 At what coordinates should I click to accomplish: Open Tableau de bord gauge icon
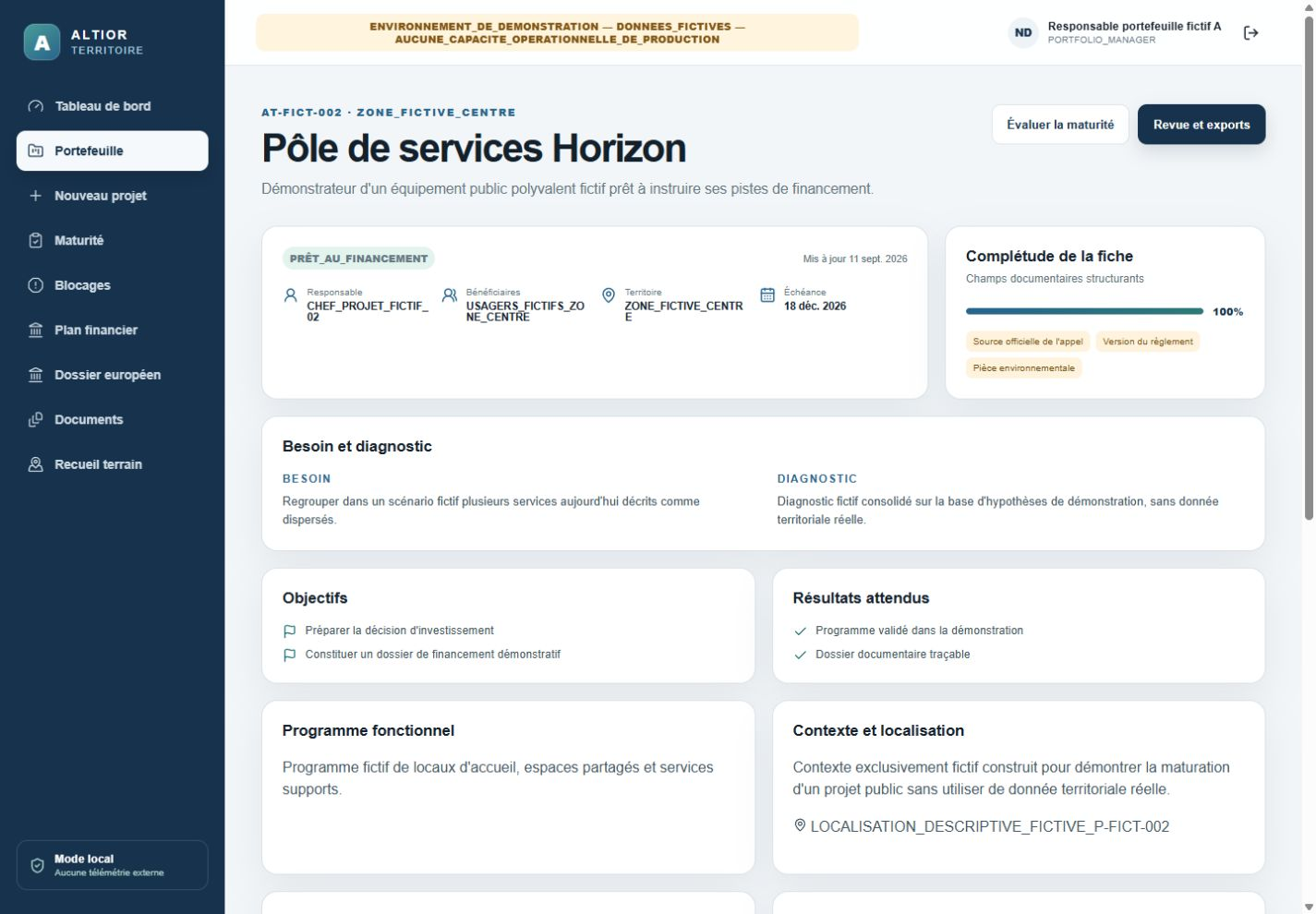pyautogui.click(x=36, y=106)
